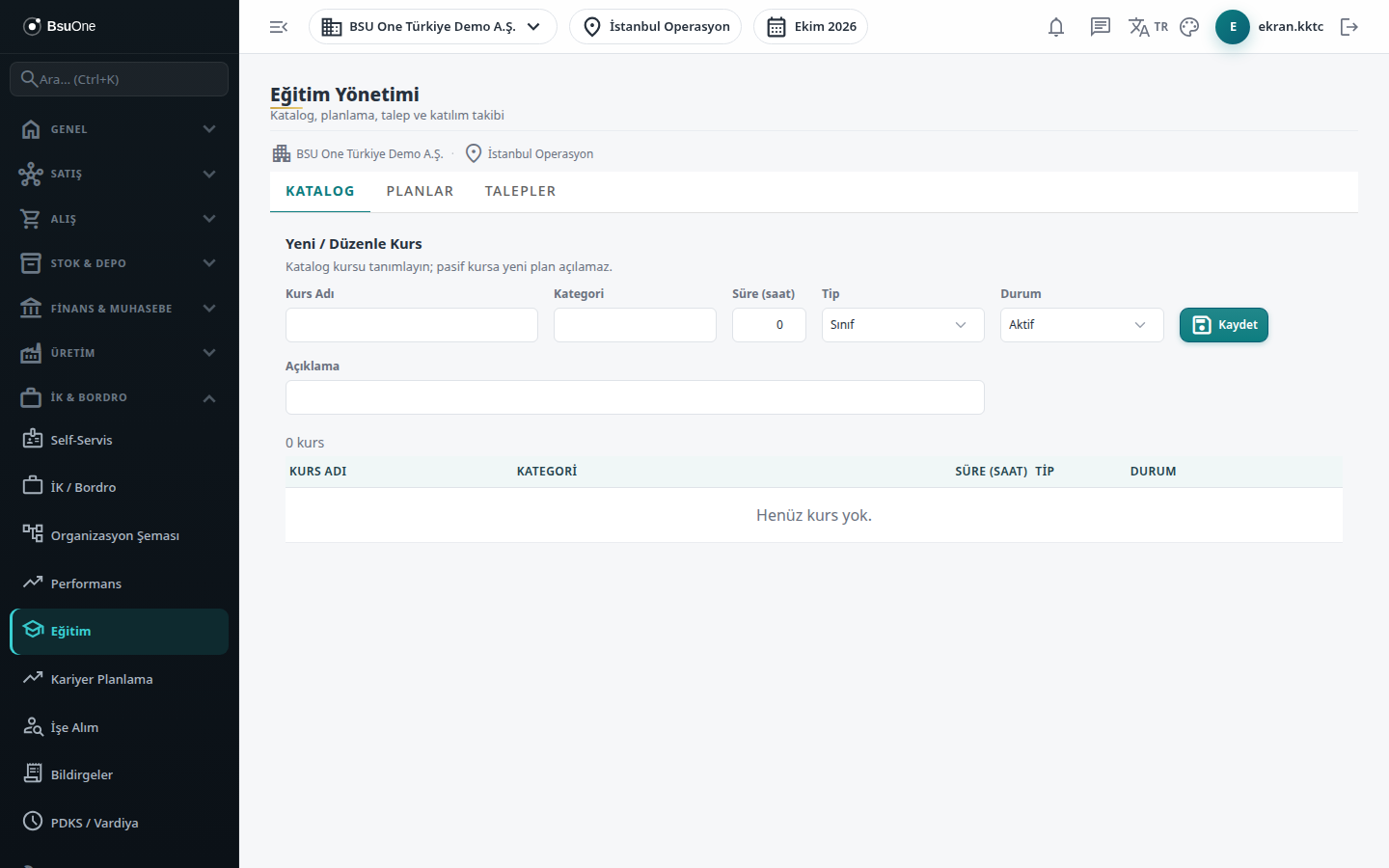The height and width of the screenshot is (868, 1389).
Task: Click the logout icon
Action: [x=1349, y=27]
